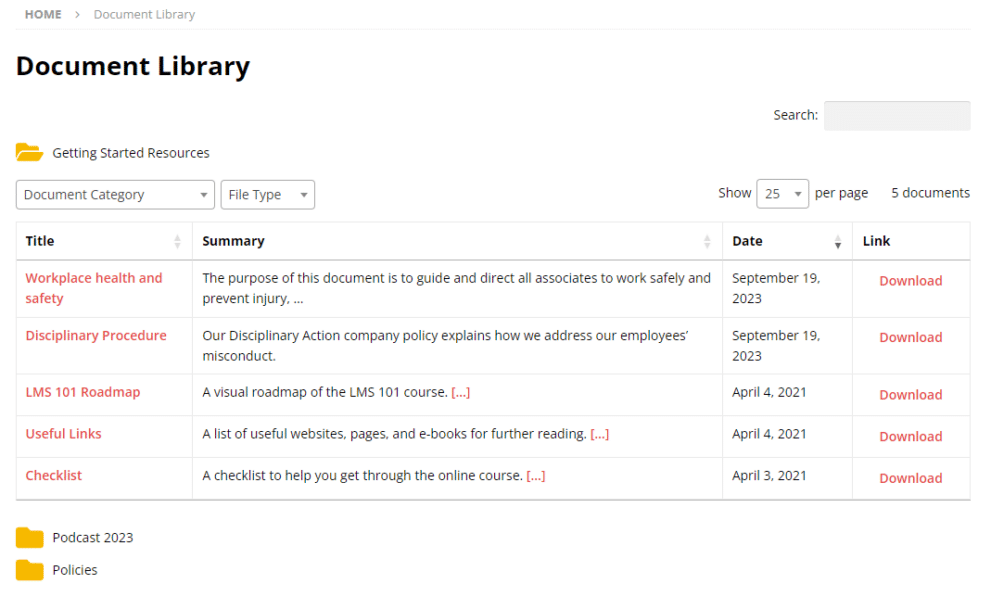This screenshot has width=991, height=609.
Task: Download the Checklist document
Action: click(910, 478)
